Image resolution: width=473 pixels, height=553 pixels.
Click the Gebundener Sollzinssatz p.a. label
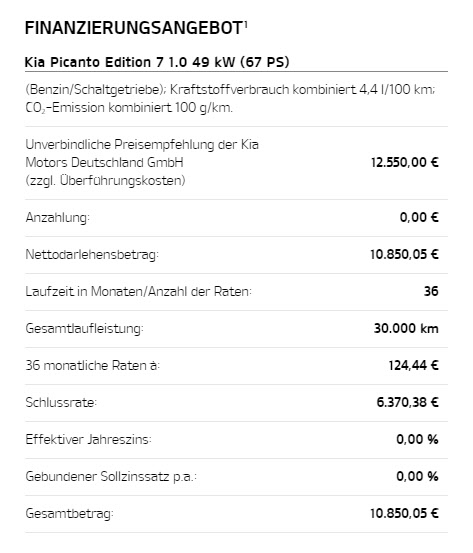[111, 476]
